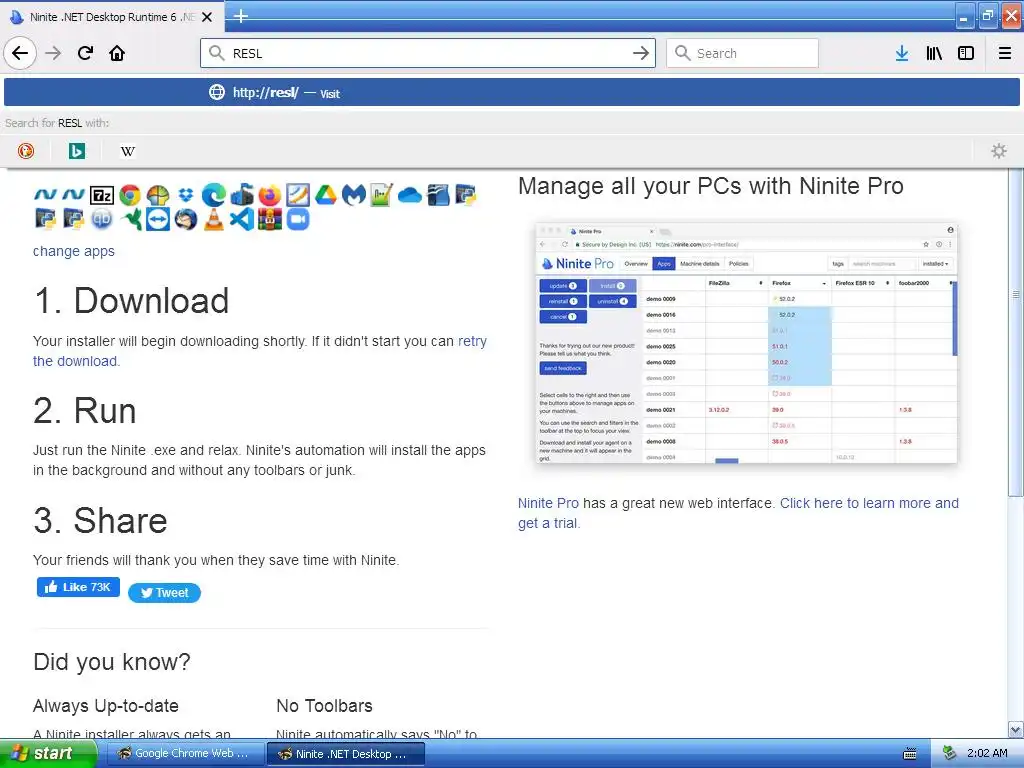Switch to Ninite .NET Desktop taskbar window
Image resolution: width=1024 pixels, height=768 pixels.
click(x=347, y=754)
